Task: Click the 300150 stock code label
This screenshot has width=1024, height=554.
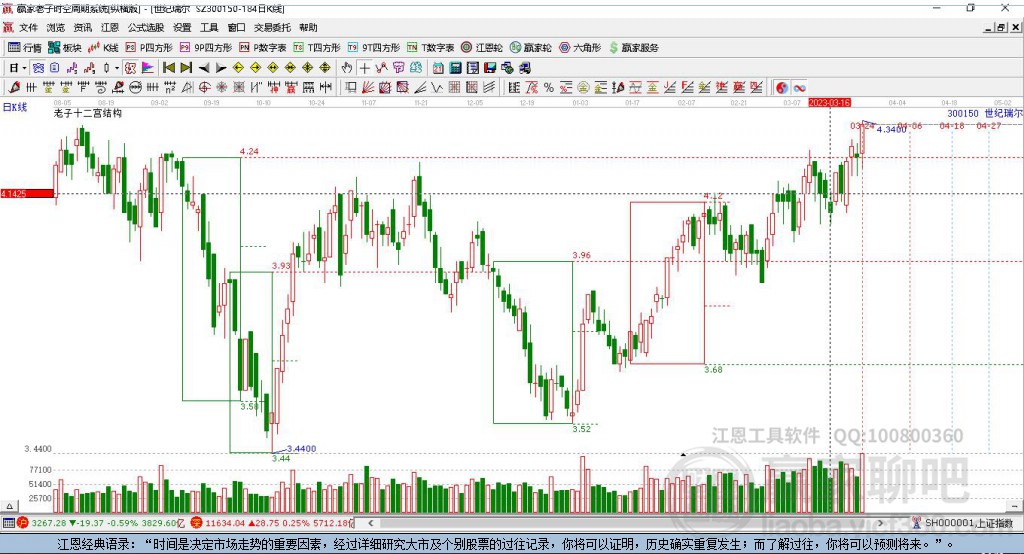Action: [963, 113]
